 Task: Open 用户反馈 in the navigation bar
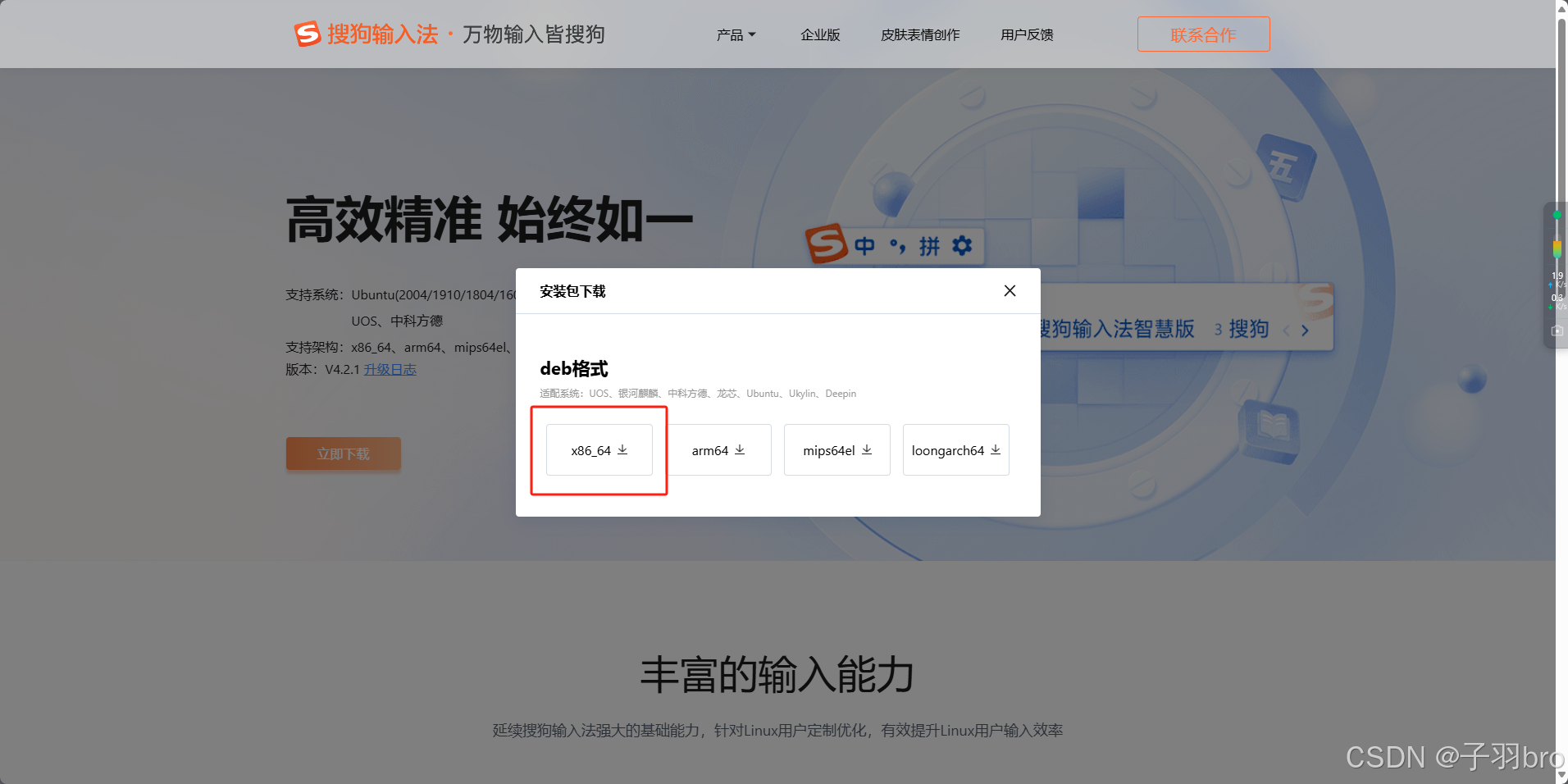point(1027,35)
